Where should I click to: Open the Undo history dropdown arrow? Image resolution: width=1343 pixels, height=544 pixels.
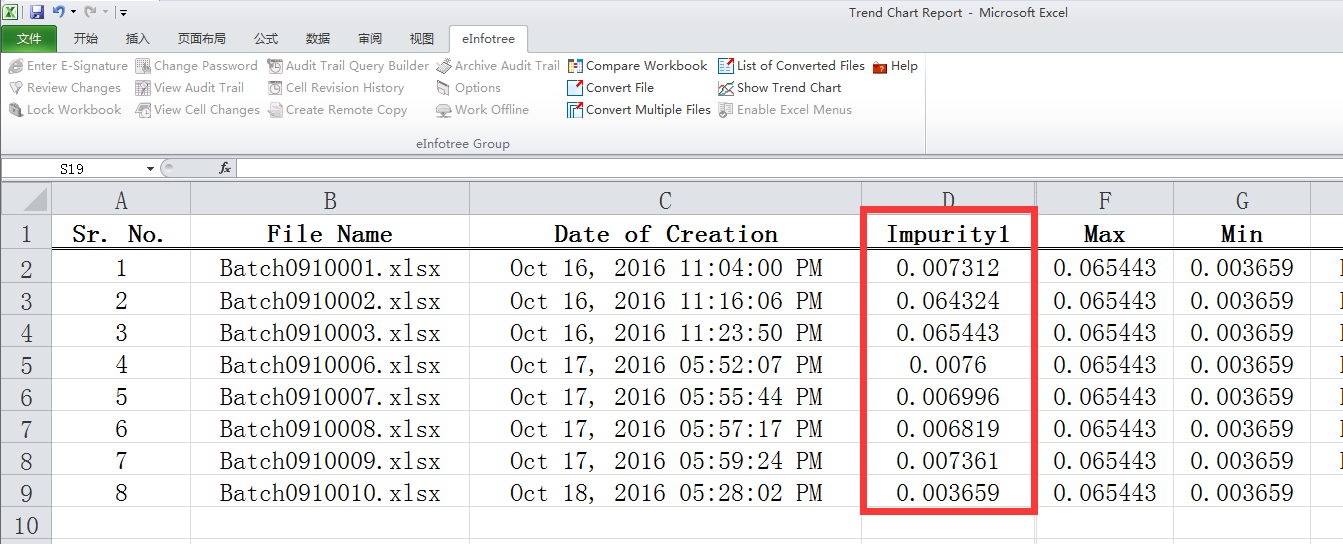(x=73, y=13)
